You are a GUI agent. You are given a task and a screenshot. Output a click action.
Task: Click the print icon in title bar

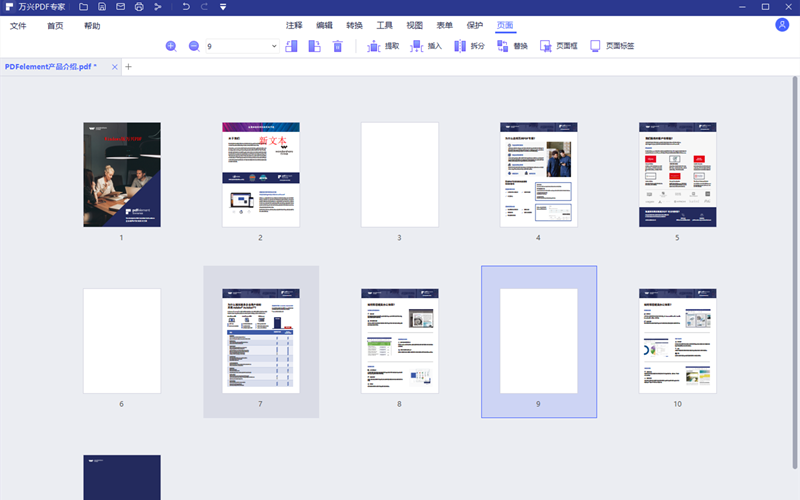tap(139, 7)
